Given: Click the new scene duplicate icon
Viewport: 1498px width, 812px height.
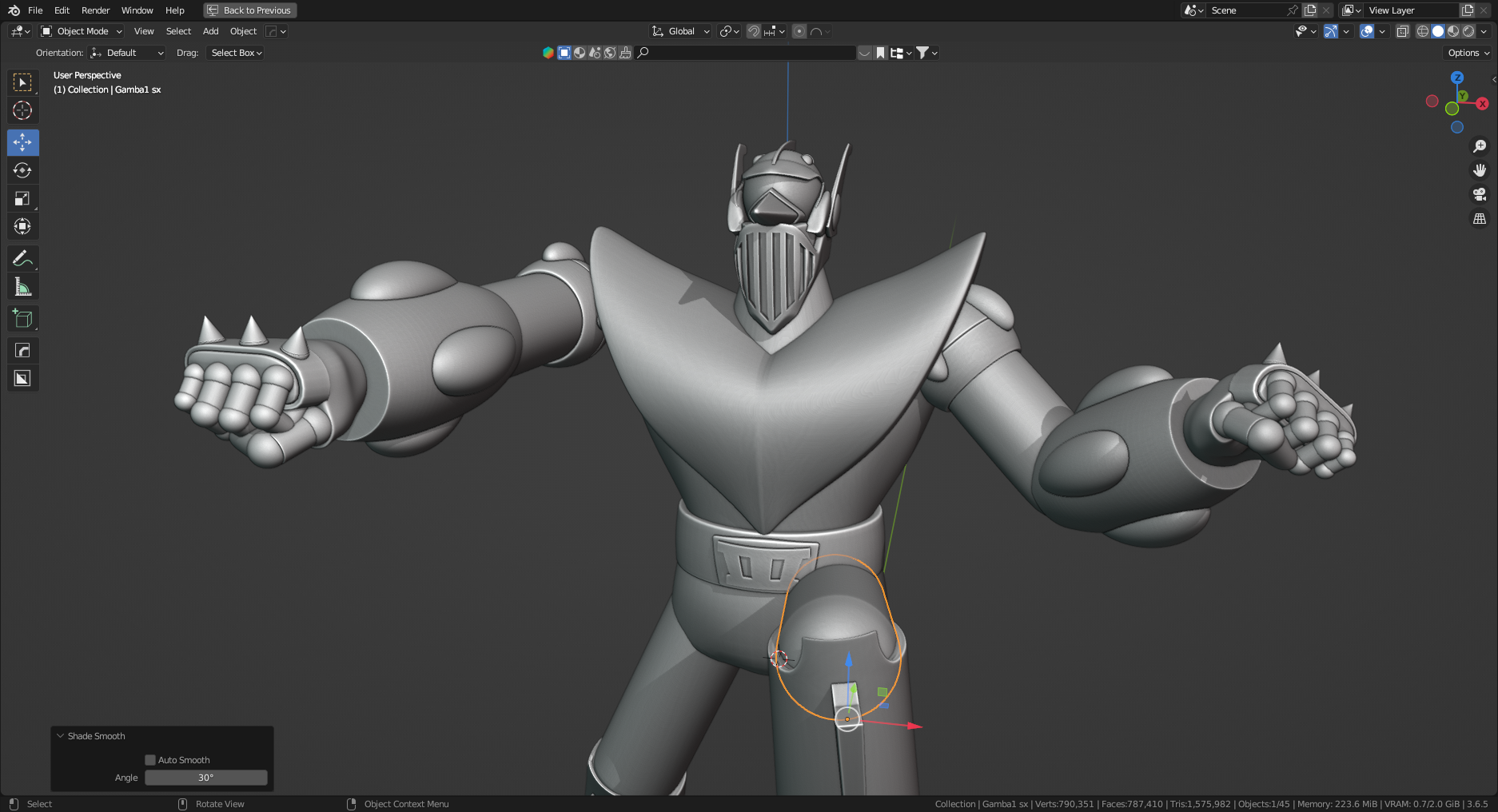Looking at the screenshot, I should tap(1310, 10).
